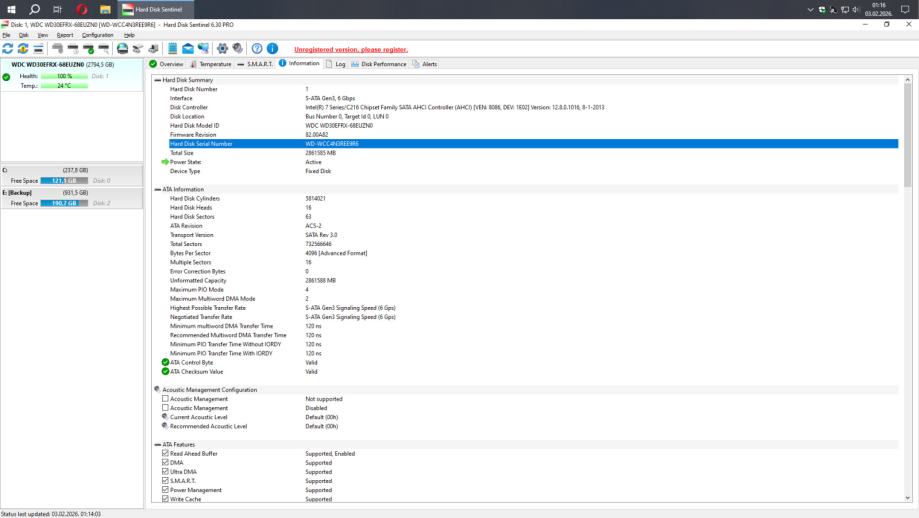Click the E: Backup free space bar
This screenshot has width=919, height=518.
[x=64, y=203]
